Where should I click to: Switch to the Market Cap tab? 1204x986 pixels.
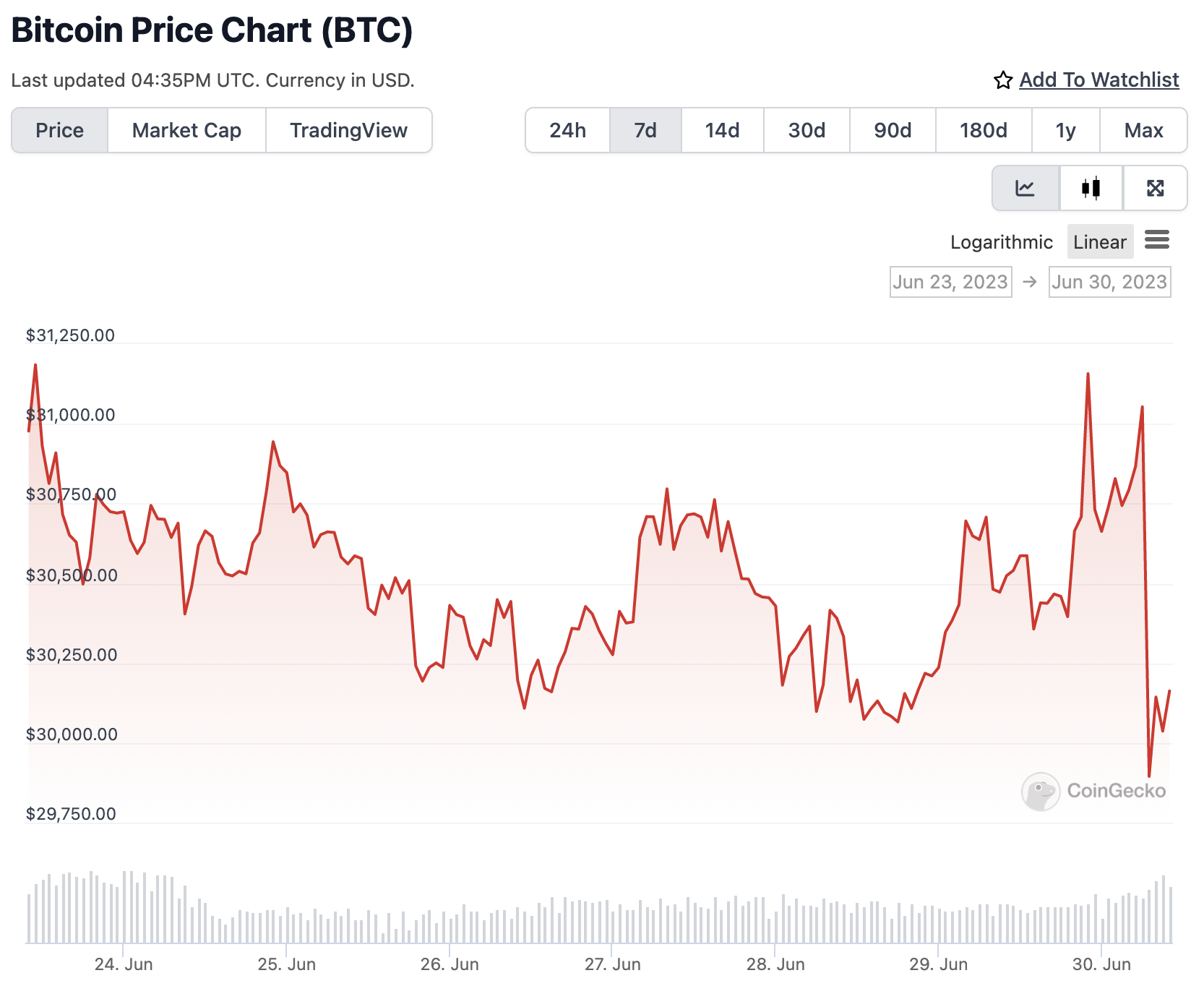coord(186,130)
